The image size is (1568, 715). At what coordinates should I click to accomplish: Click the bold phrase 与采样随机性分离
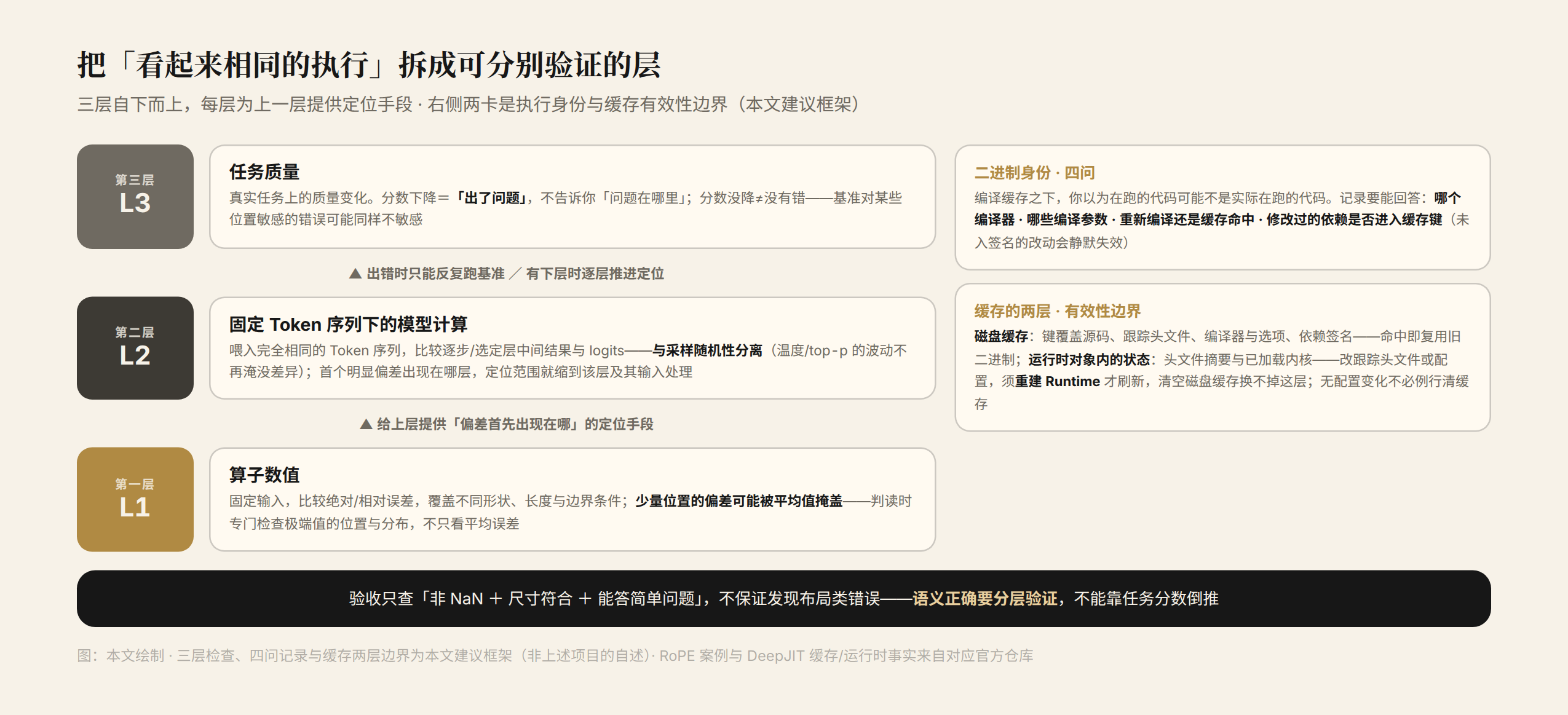(x=707, y=350)
